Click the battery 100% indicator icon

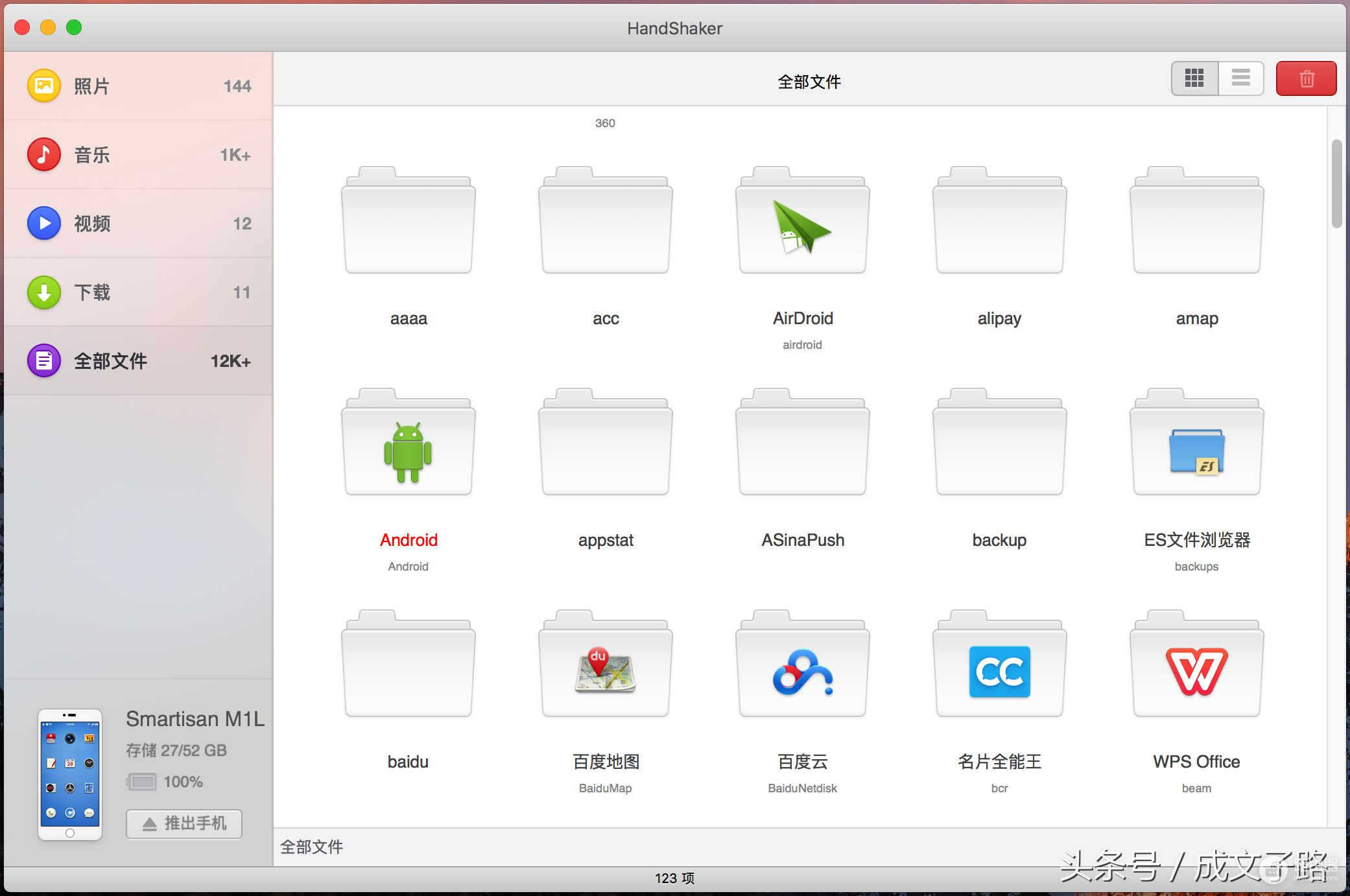pyautogui.click(x=141, y=782)
